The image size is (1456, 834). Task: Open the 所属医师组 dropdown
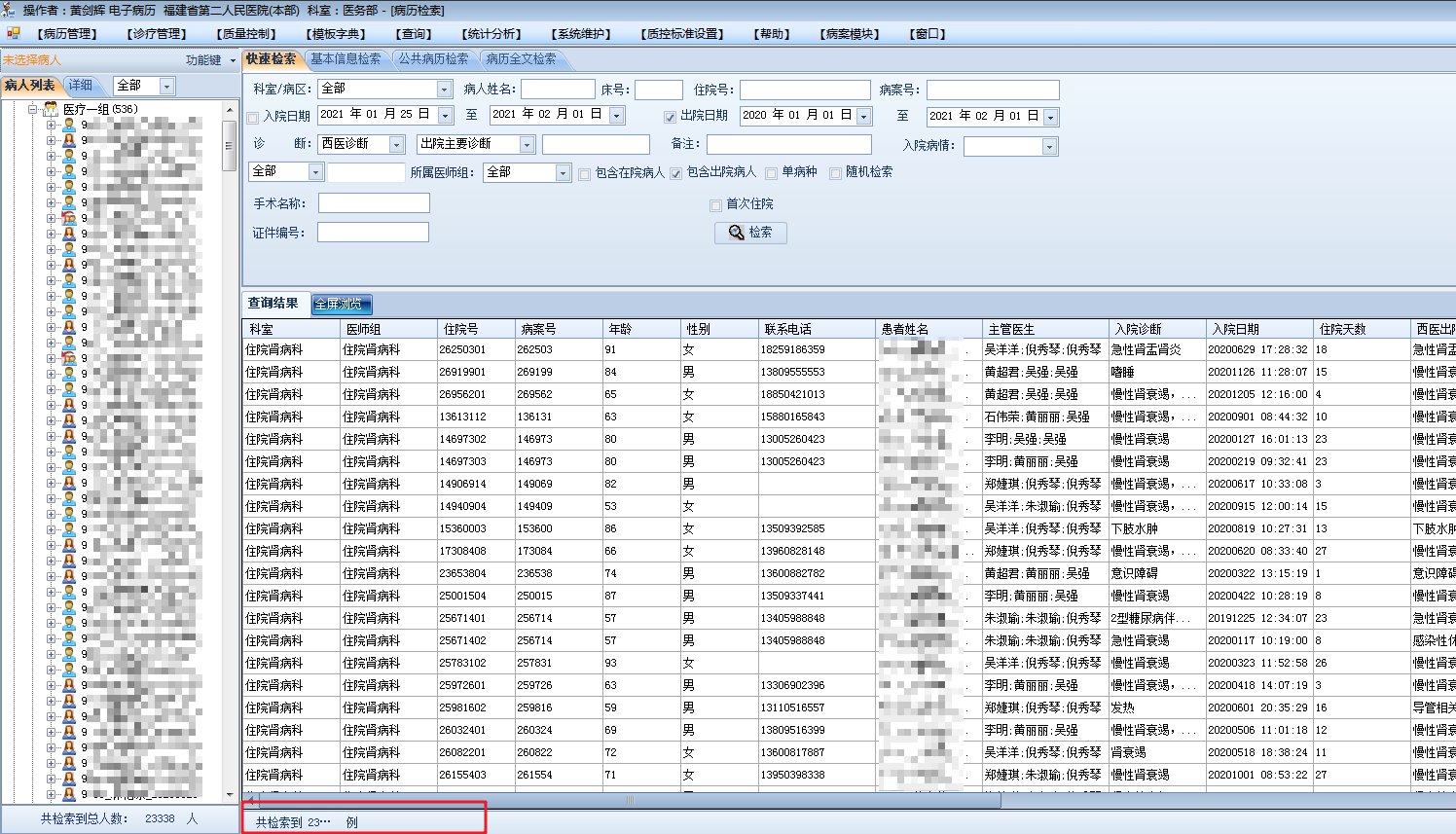pos(563,173)
